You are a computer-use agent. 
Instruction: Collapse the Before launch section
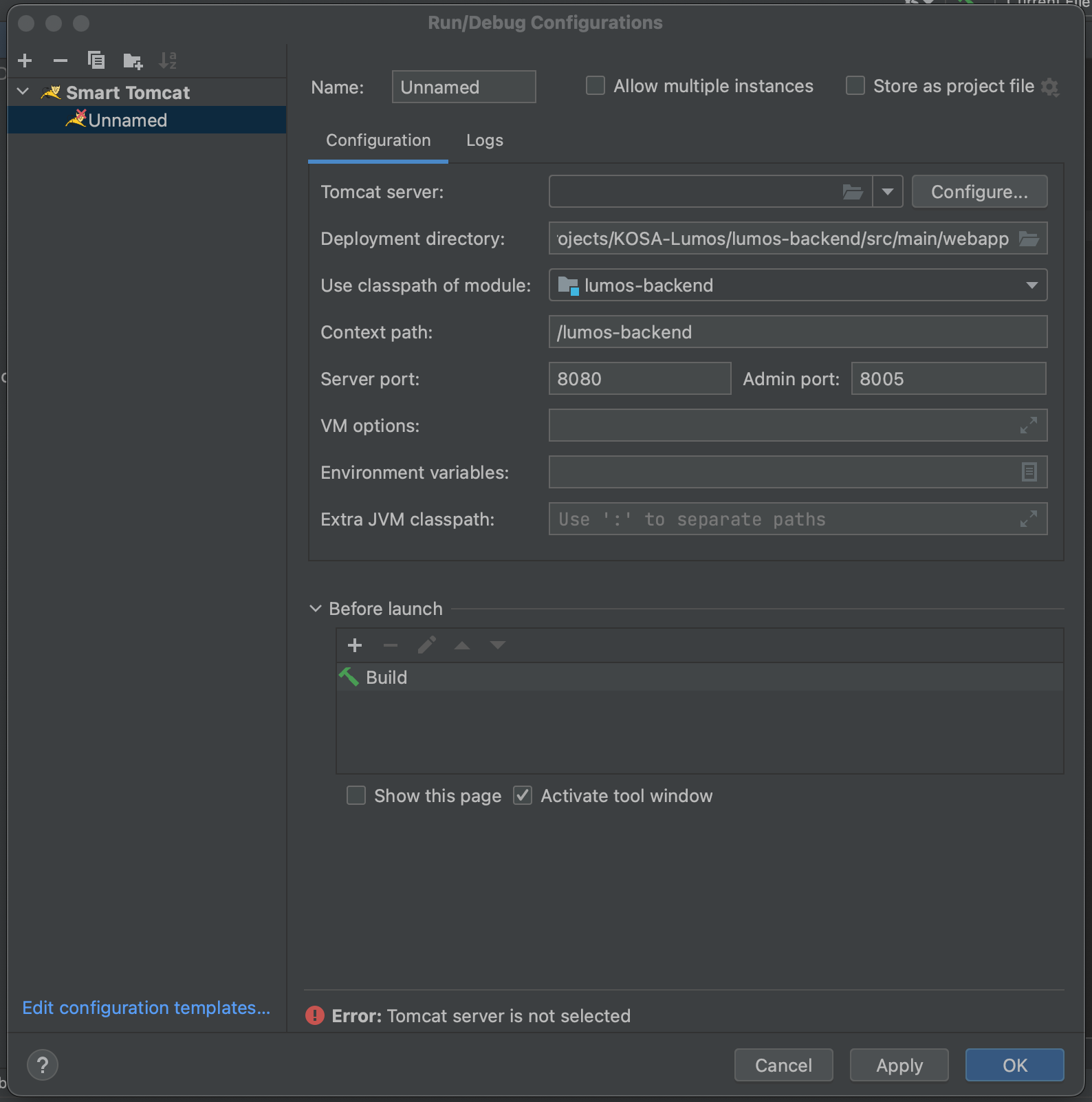(316, 609)
